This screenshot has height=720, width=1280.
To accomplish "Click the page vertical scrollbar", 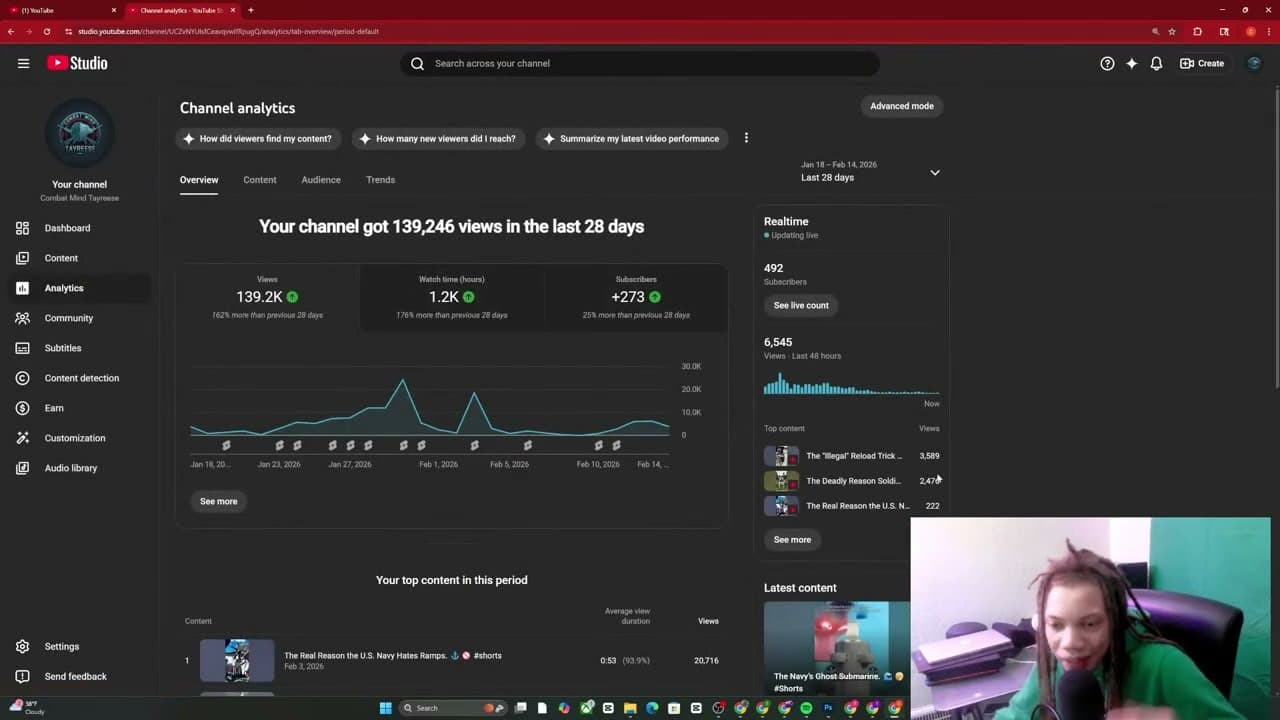I will (1277, 238).
